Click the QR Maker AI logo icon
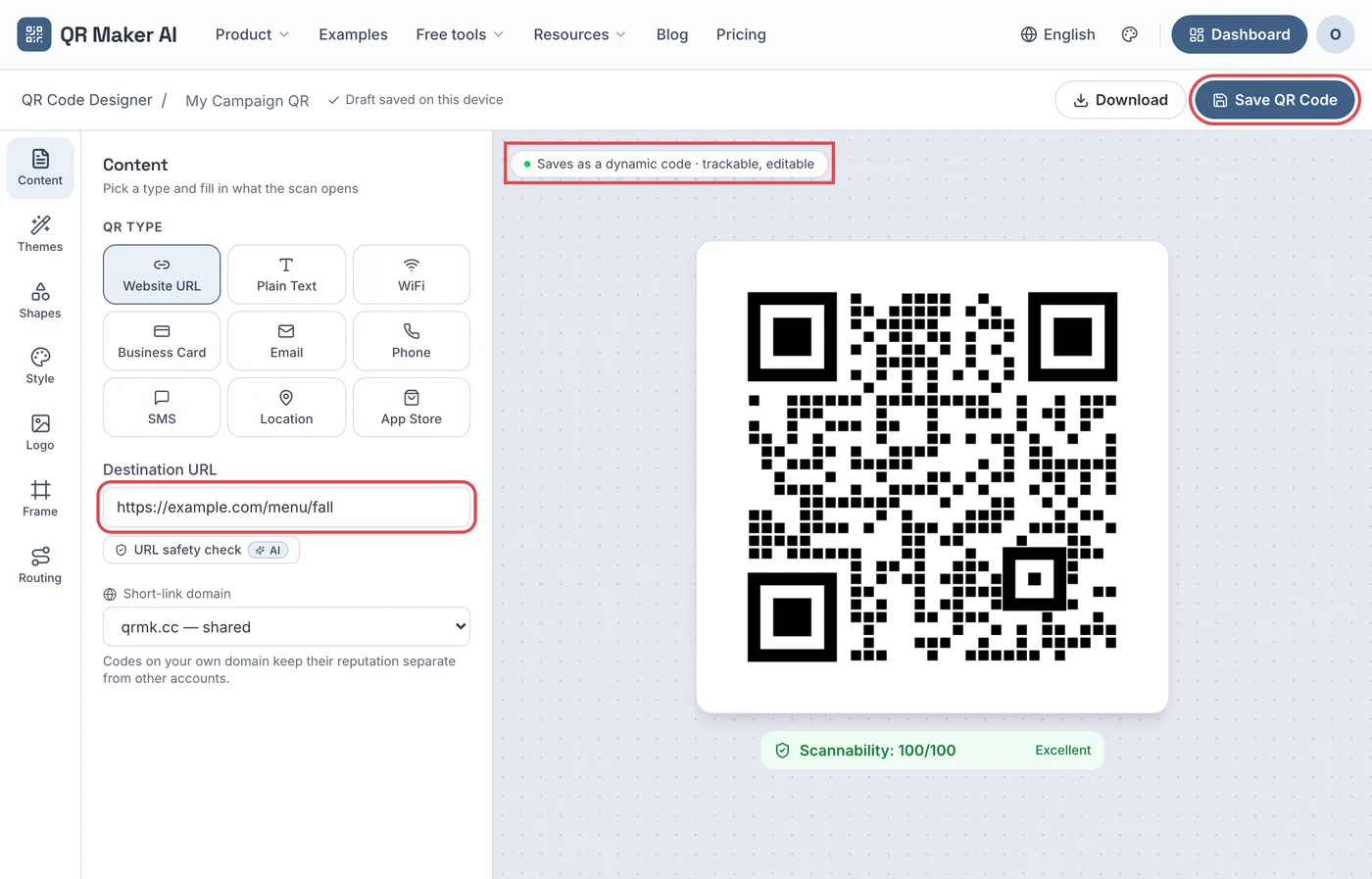 click(x=34, y=34)
